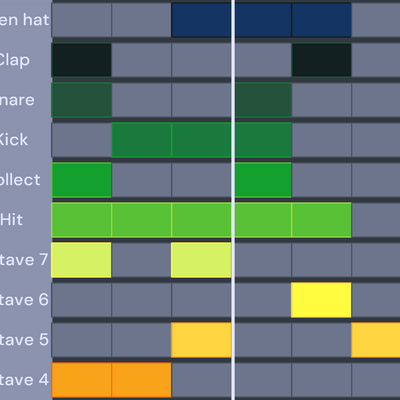Select the Octave 5 row label
Screen dimensions: 400x400
[24, 340]
